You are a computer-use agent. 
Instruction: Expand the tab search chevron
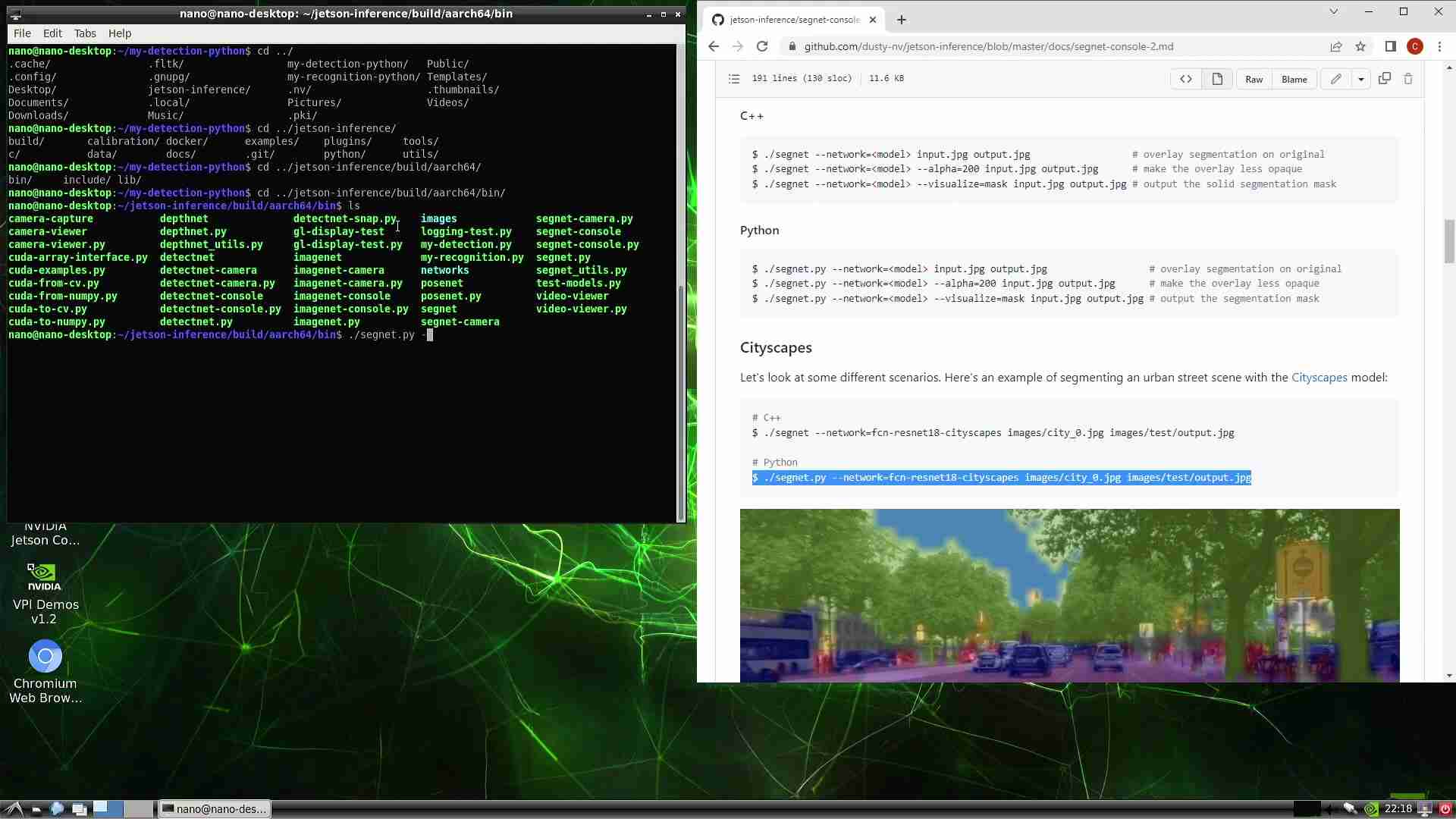(1333, 11)
